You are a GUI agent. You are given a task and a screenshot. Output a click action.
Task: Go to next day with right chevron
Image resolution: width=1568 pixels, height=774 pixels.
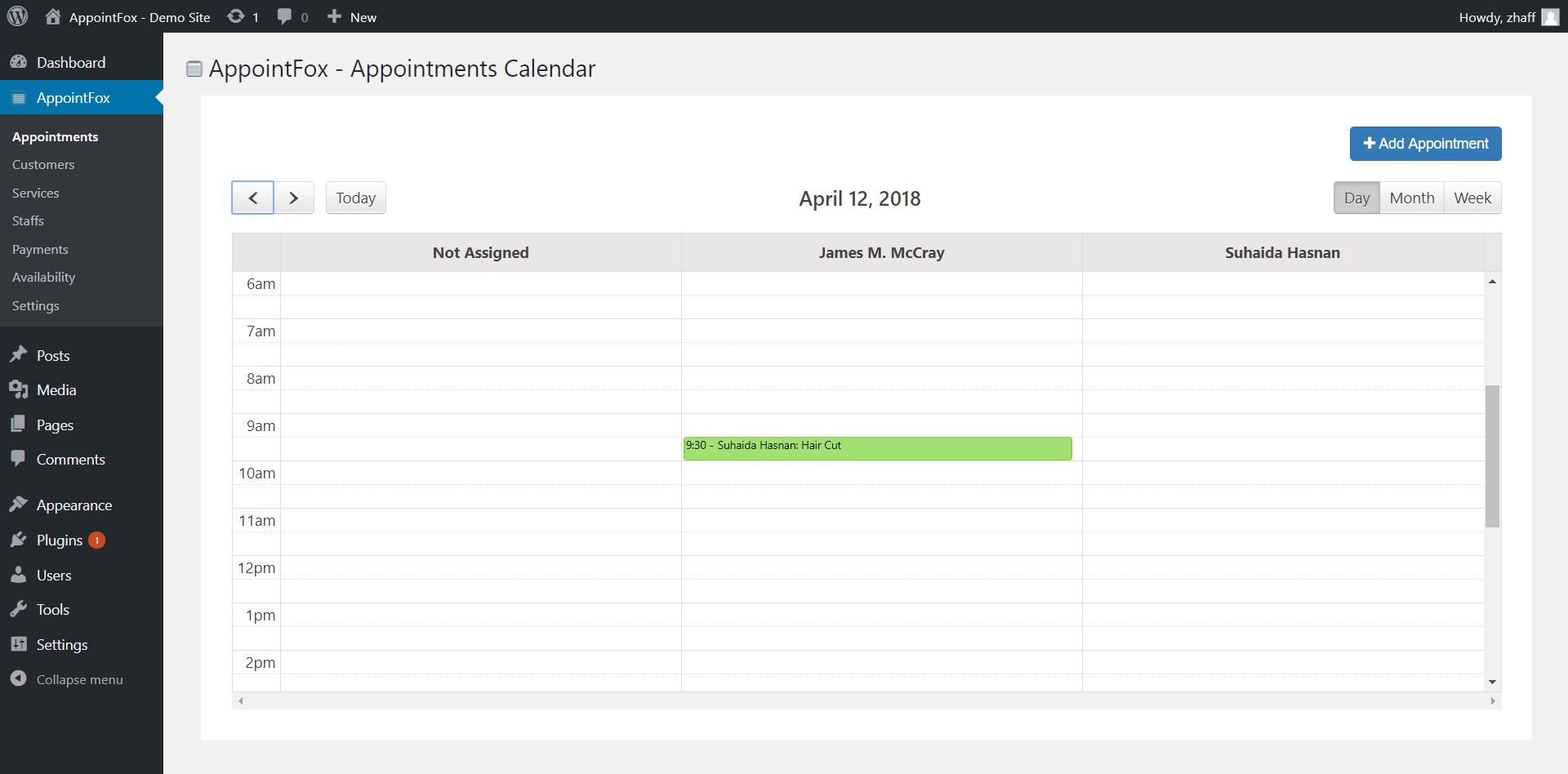point(294,198)
